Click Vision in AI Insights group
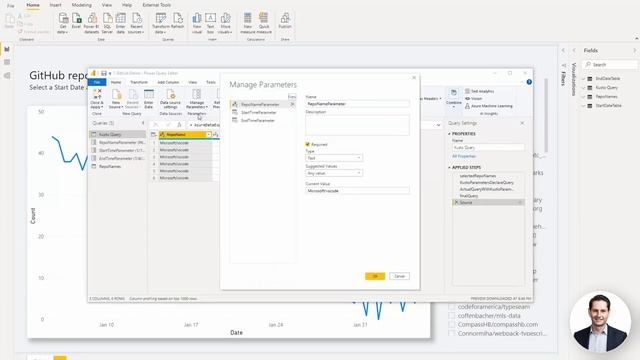The width and height of the screenshot is (640, 360). (473, 99)
